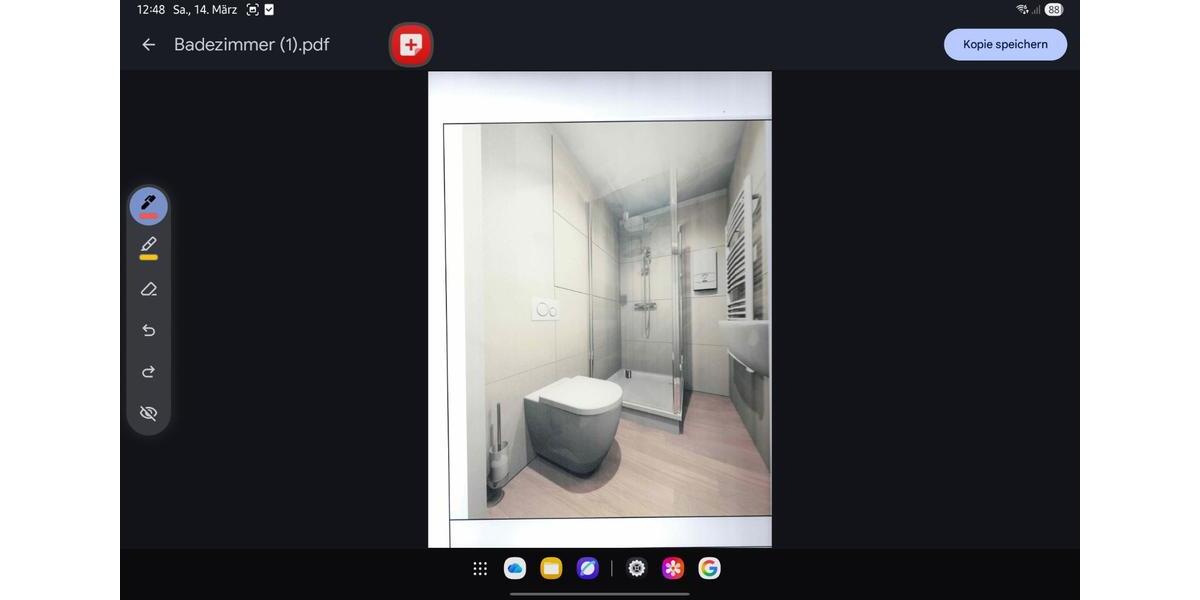Tap the red plus icon in header

point(410,44)
